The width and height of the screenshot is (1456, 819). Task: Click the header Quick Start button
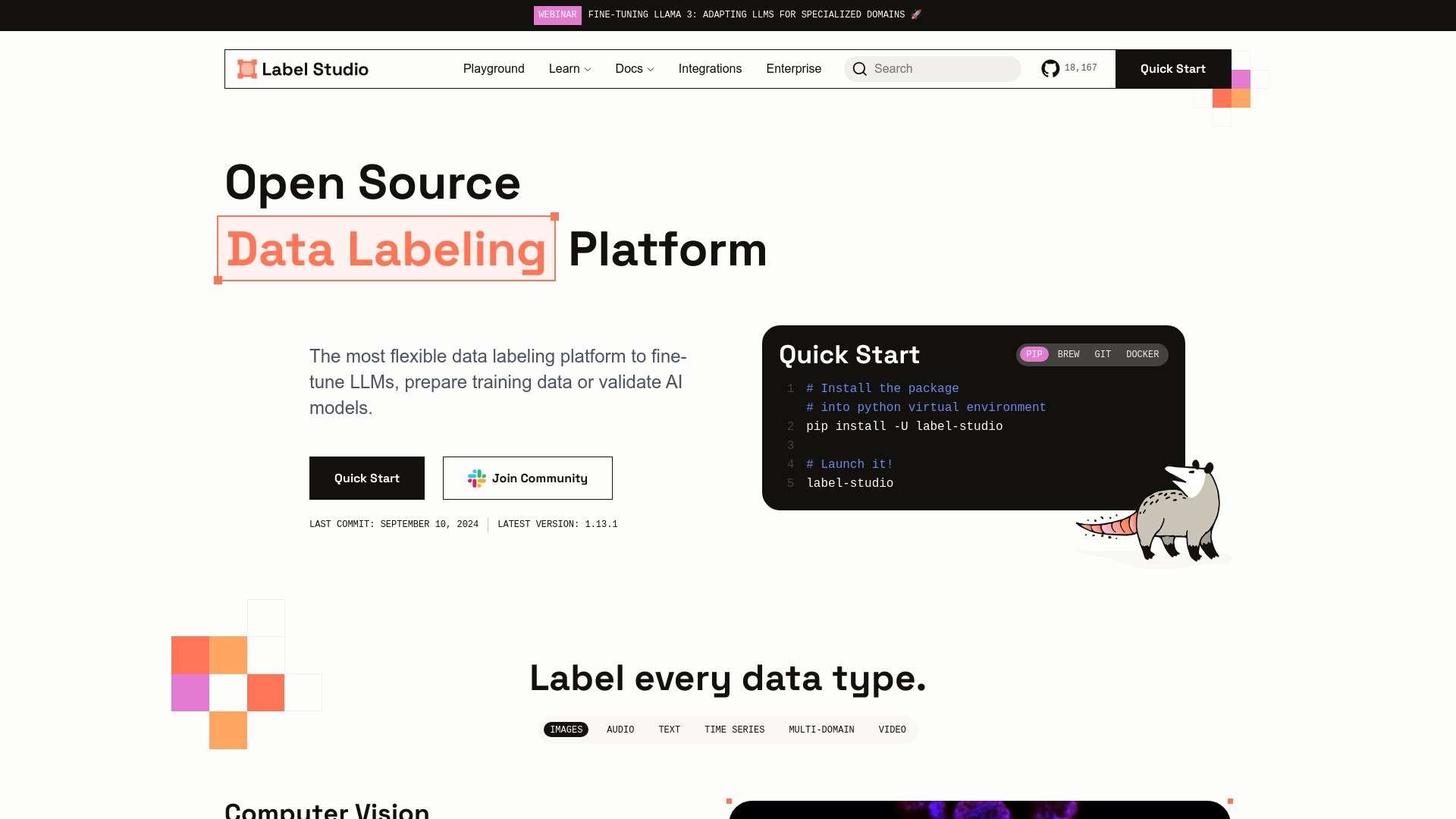pos(1173,69)
